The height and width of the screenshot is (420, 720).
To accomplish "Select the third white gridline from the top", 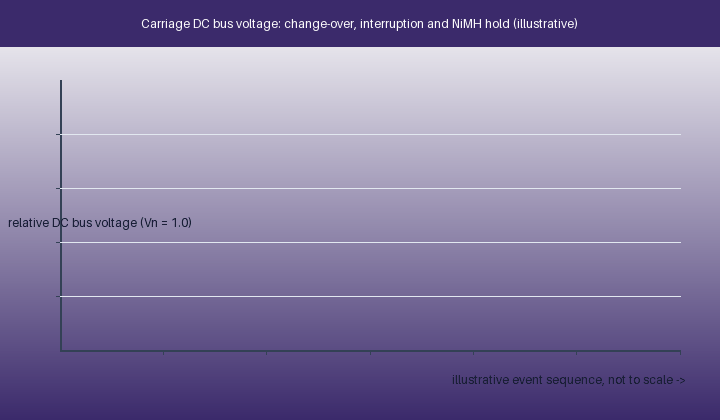I will (371, 242).
